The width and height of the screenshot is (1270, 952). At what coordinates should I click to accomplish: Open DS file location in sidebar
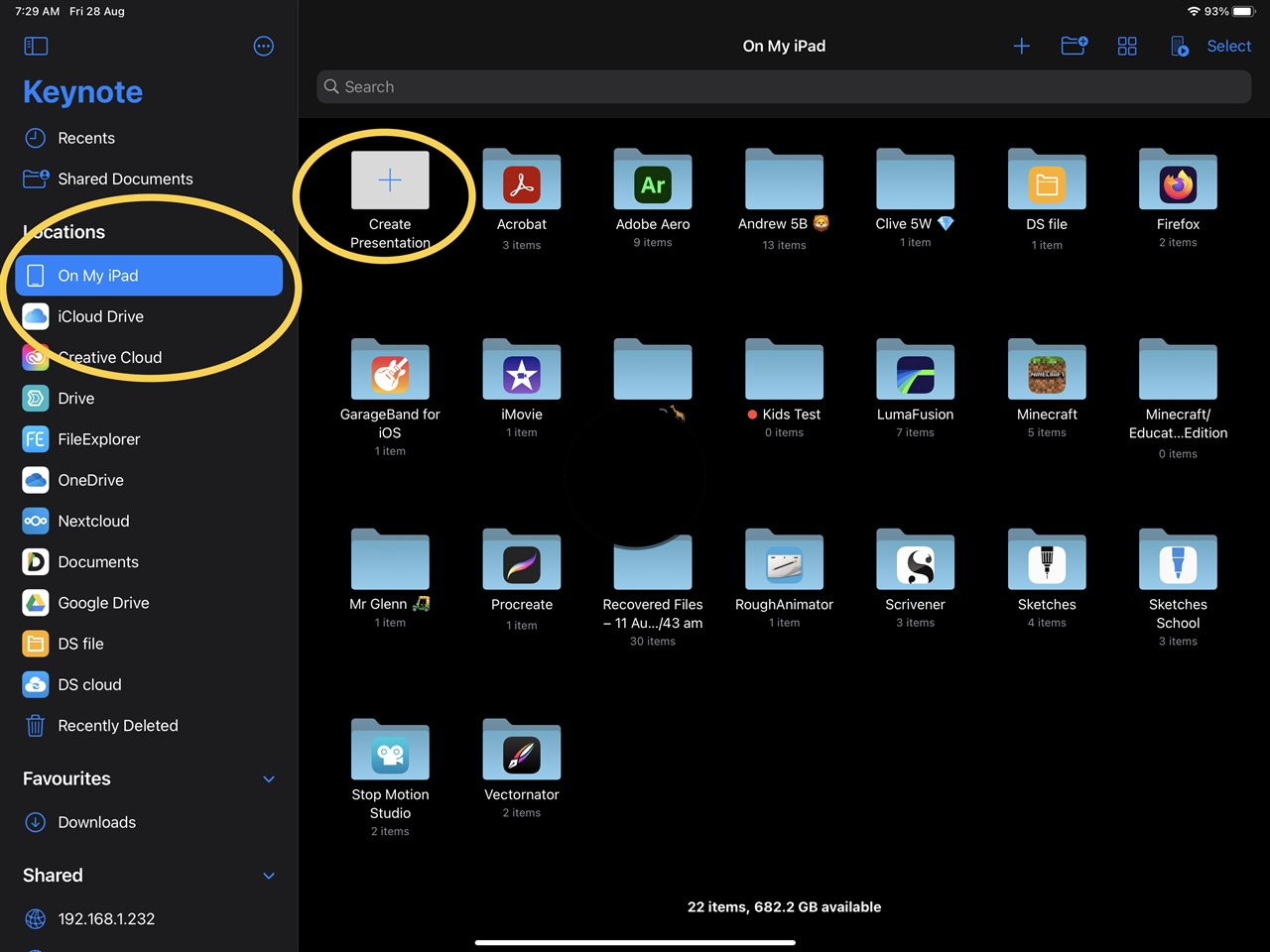pos(149,644)
